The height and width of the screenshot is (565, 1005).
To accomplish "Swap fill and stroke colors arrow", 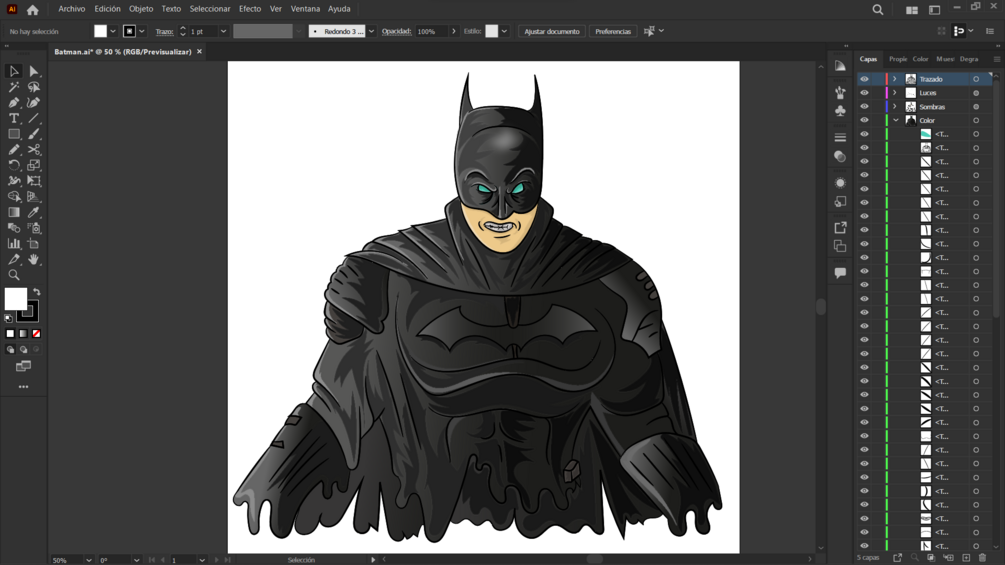I will tap(36, 292).
